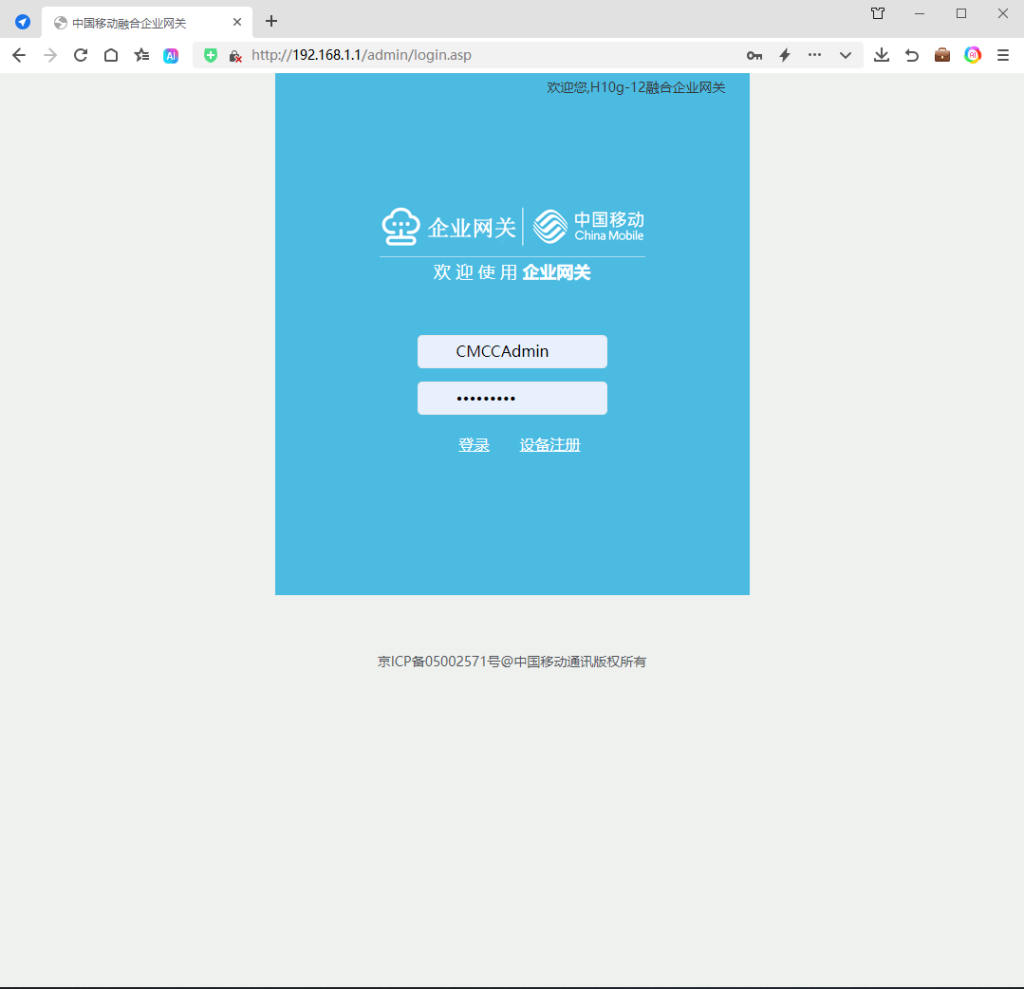Go to browser home page
The height and width of the screenshot is (989, 1024).
(111, 56)
